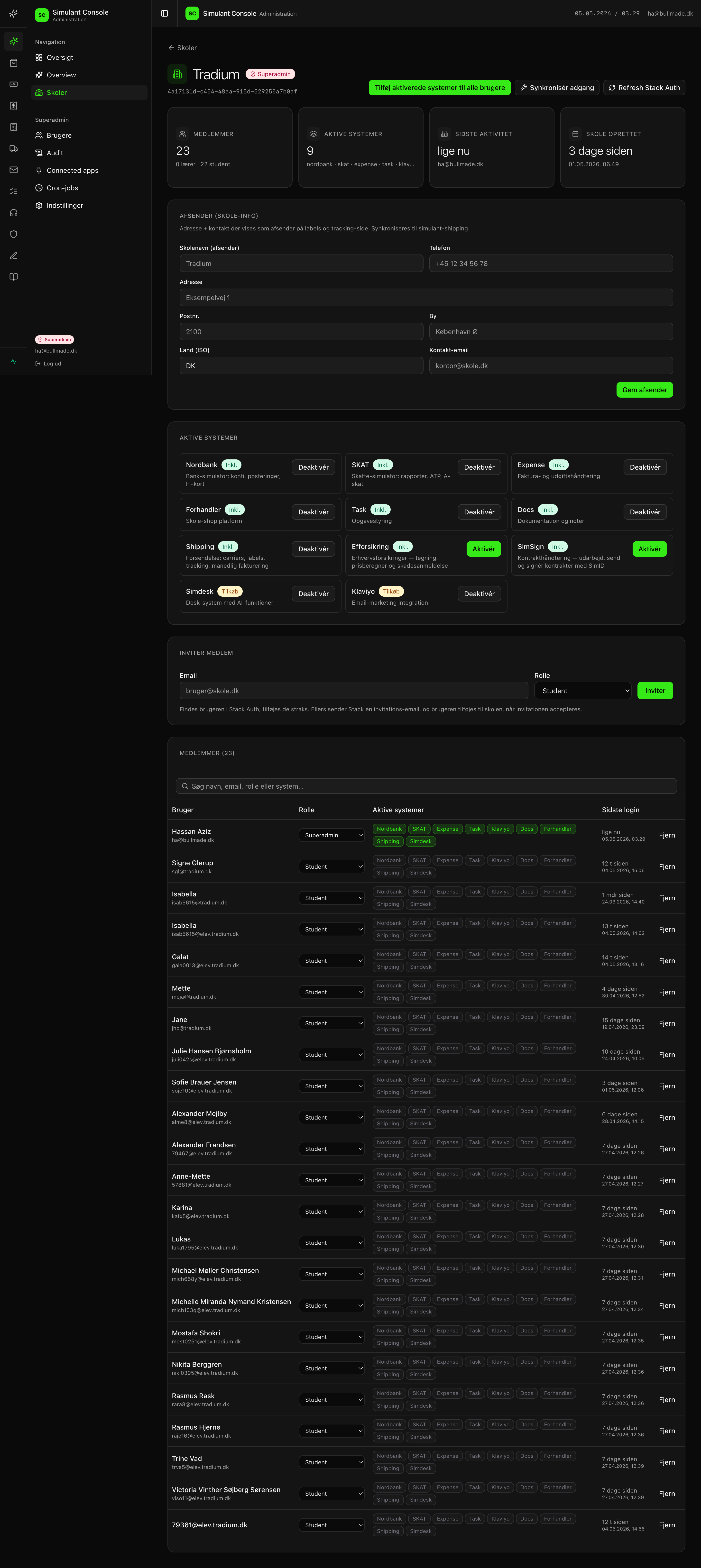The width and height of the screenshot is (701, 1568).
Task: Open the banknote icon in icon rail
Action: pyautogui.click(x=13, y=84)
